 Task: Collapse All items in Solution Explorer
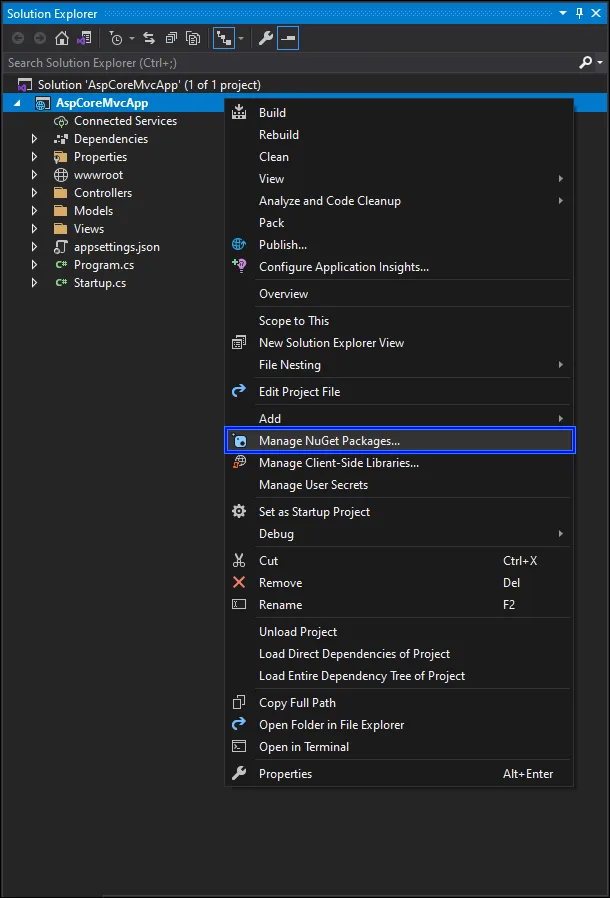point(171,38)
